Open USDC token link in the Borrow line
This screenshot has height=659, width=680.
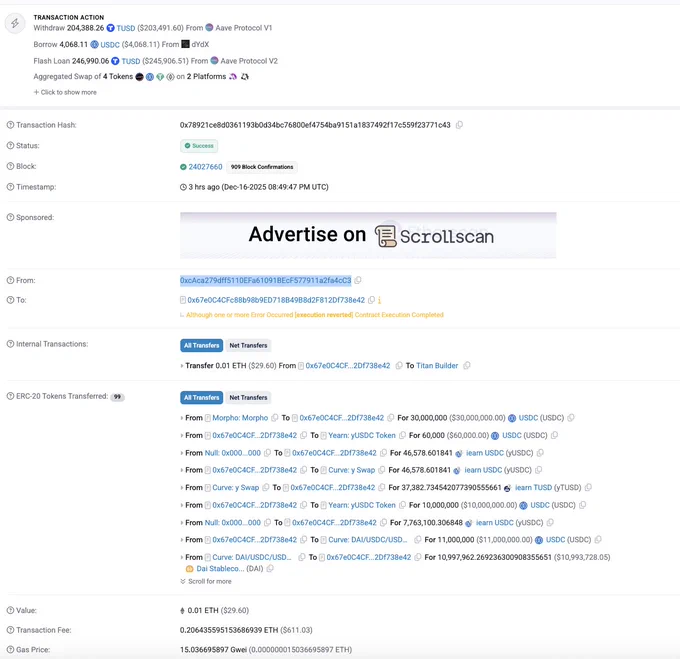(110, 45)
